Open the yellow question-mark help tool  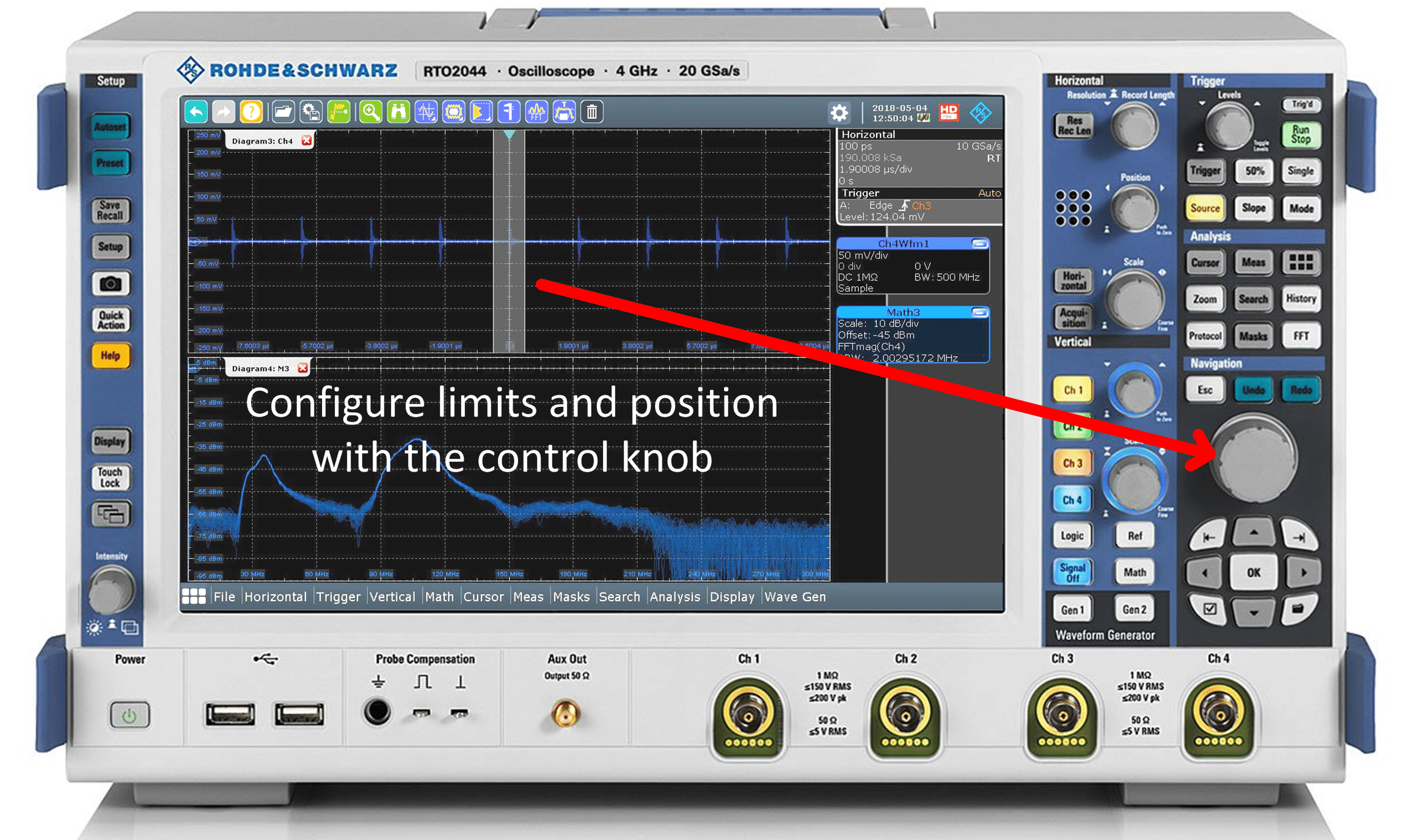(x=251, y=112)
